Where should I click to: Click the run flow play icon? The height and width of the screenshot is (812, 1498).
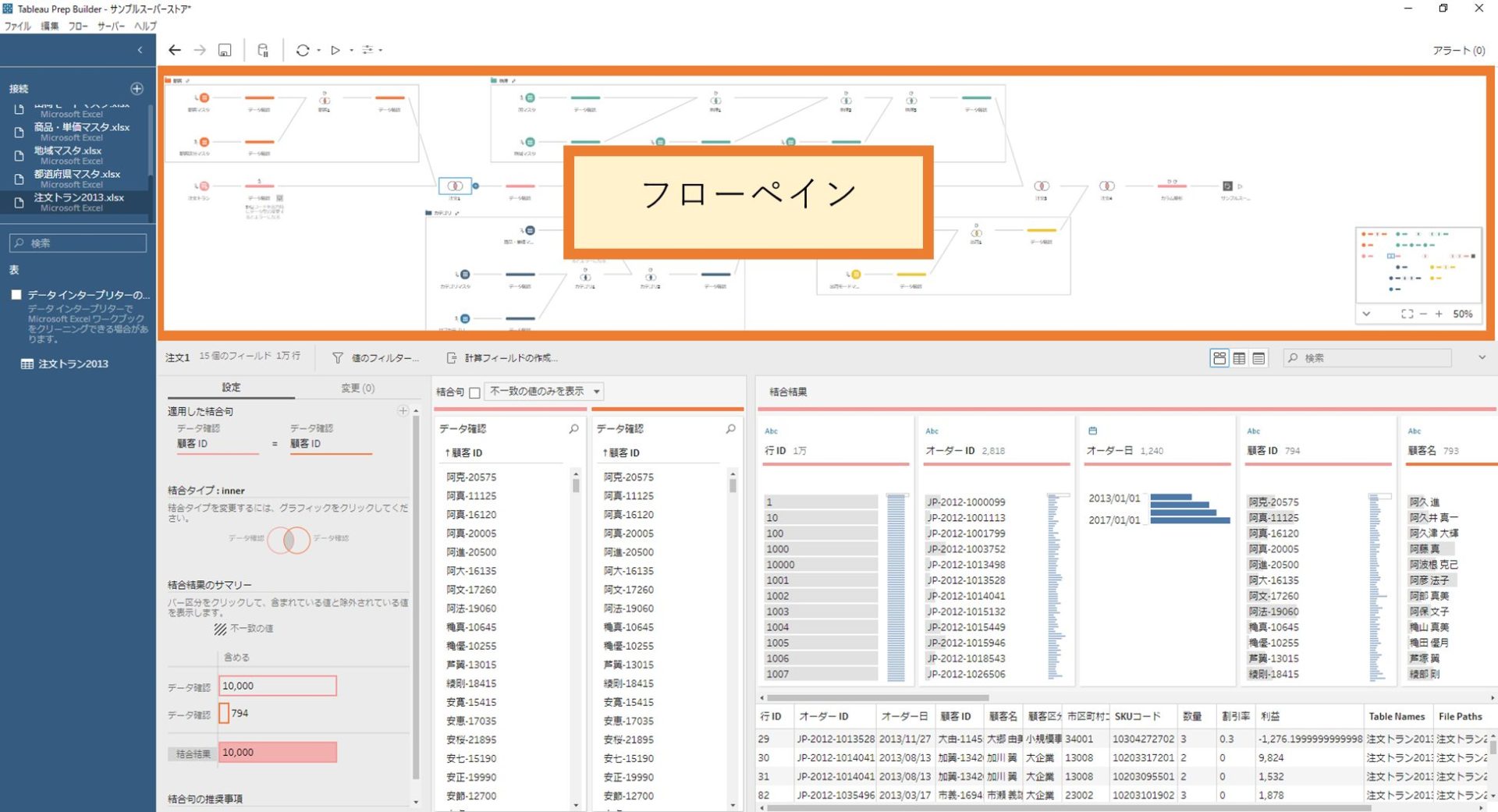coord(335,50)
